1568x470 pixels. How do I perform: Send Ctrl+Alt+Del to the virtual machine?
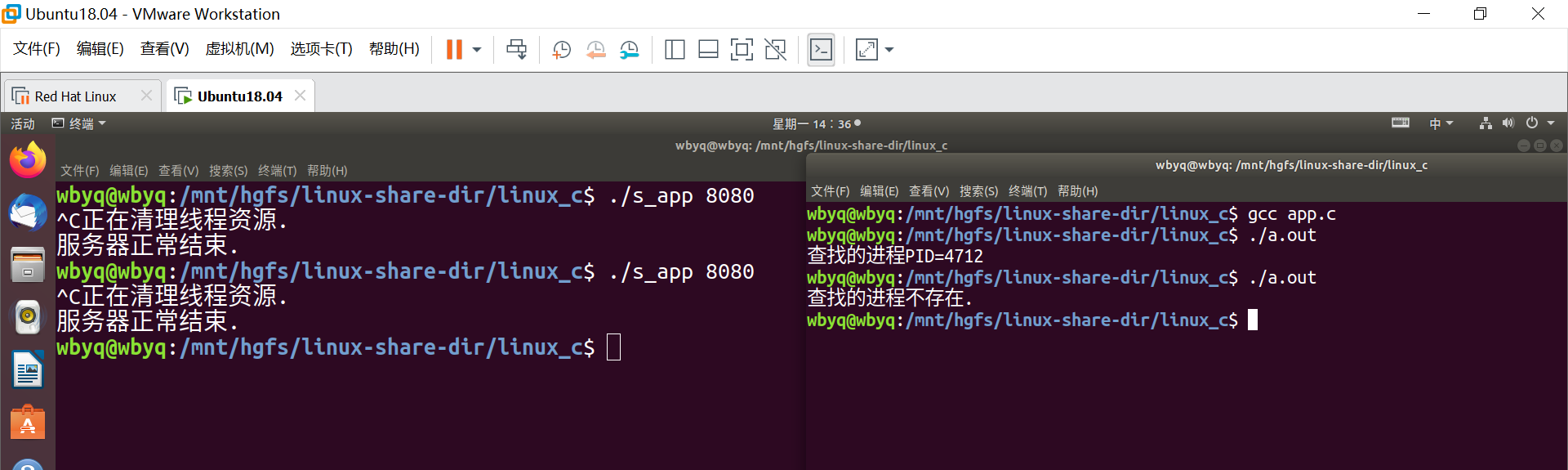point(517,50)
